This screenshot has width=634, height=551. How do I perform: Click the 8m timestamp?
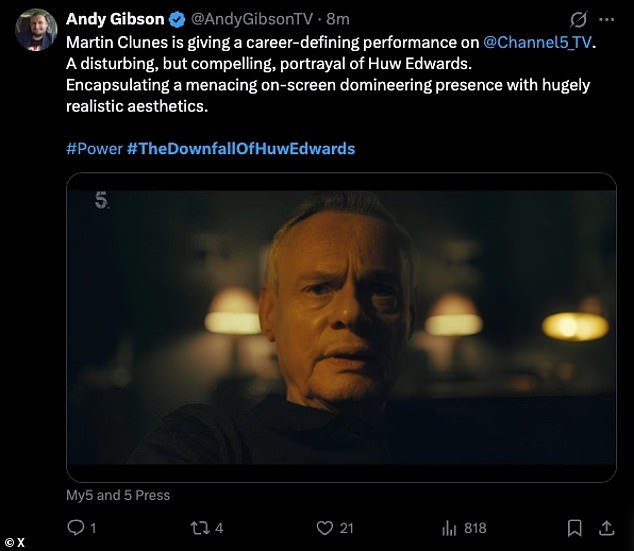point(337,19)
